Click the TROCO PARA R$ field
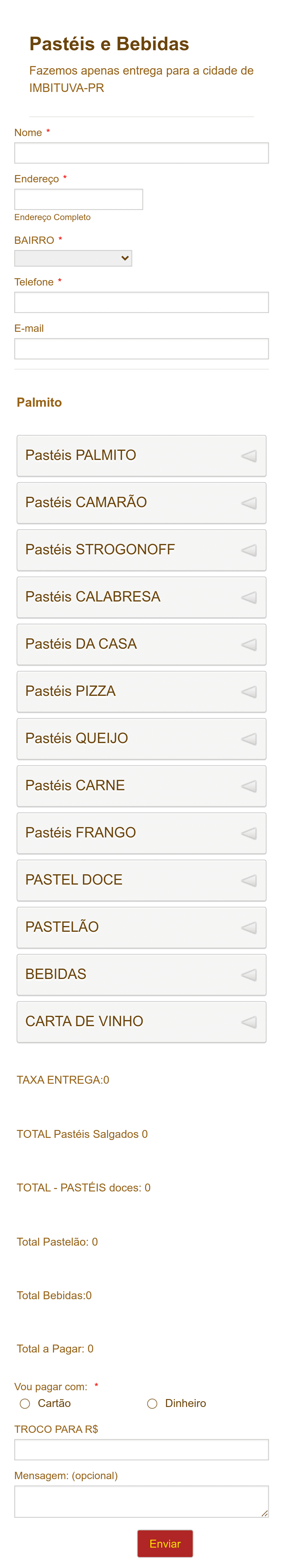The width and height of the screenshot is (283, 1568). pos(141,1449)
